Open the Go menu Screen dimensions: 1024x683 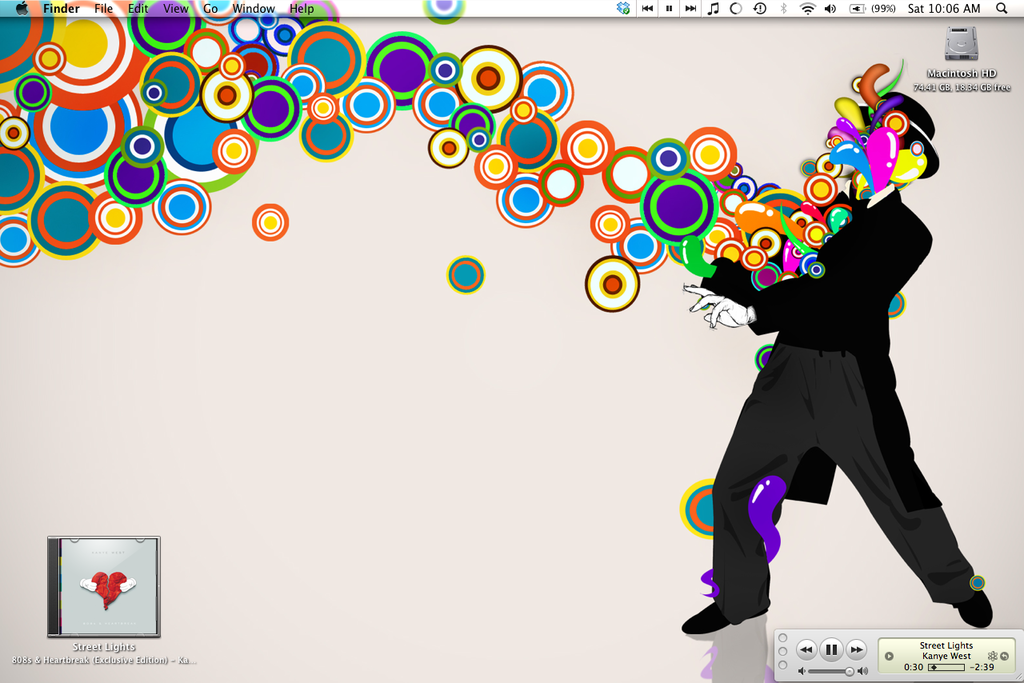210,8
